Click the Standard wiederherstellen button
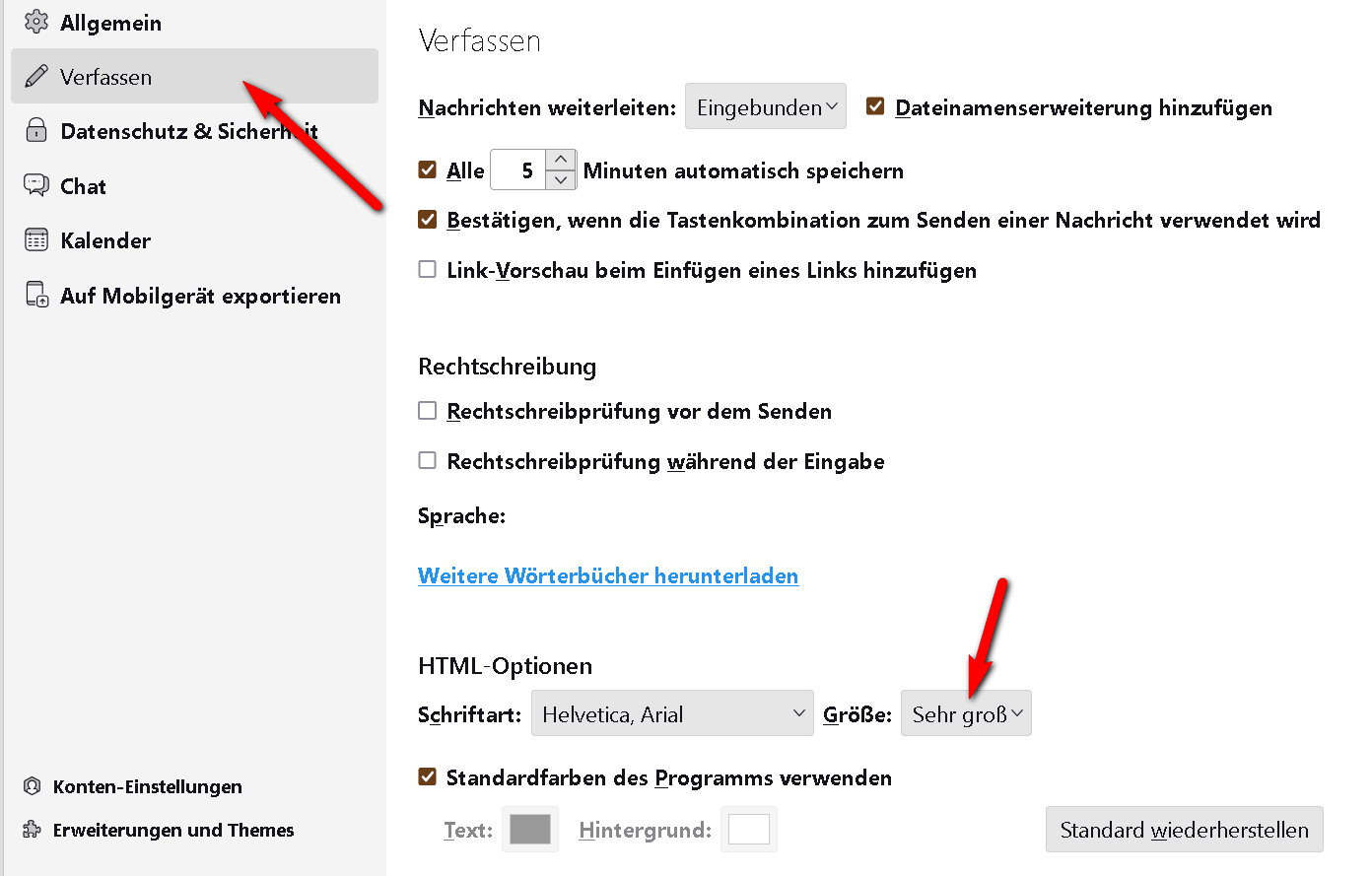 [1184, 830]
